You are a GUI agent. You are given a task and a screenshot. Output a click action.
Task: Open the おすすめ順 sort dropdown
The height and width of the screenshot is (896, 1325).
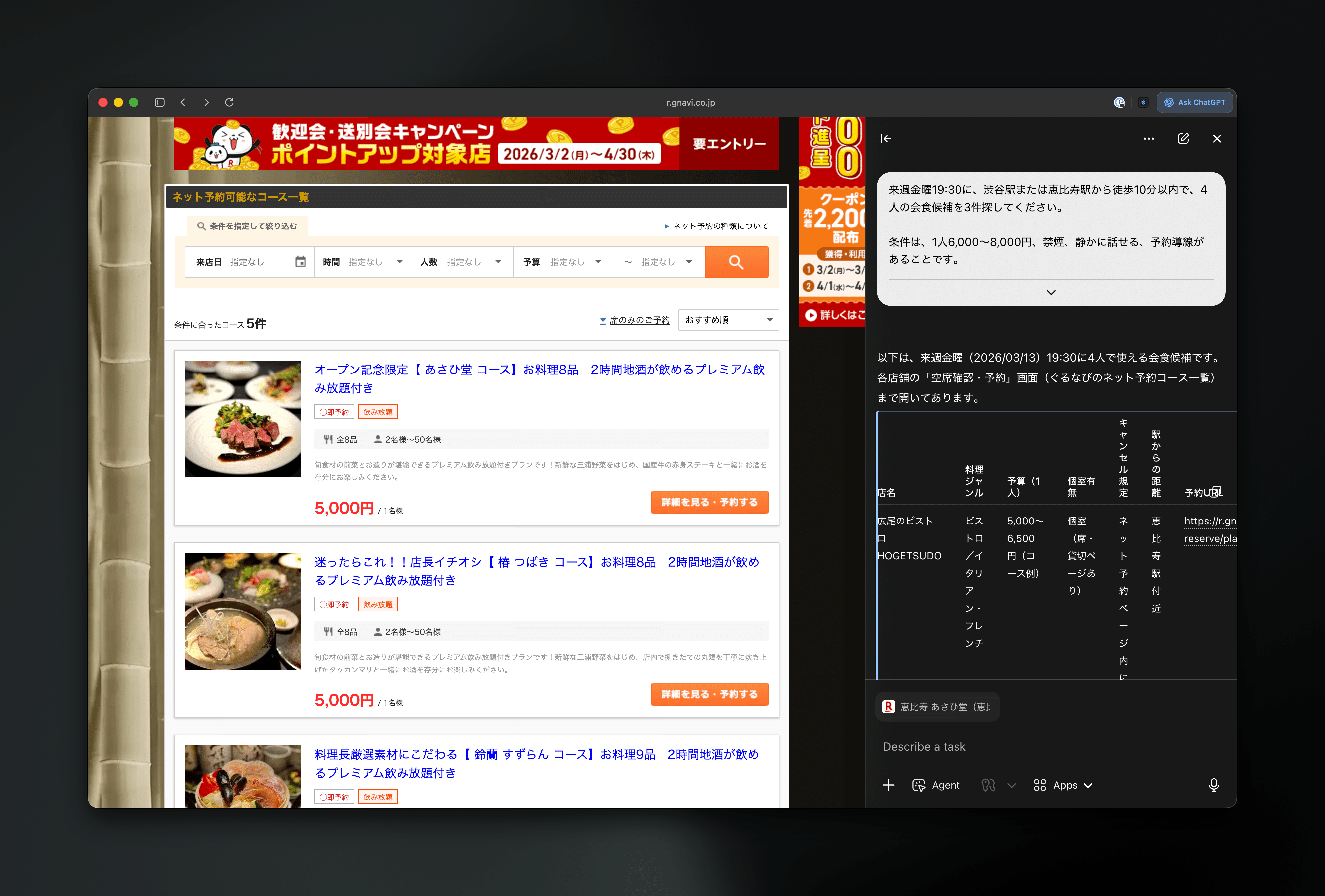[x=728, y=320]
